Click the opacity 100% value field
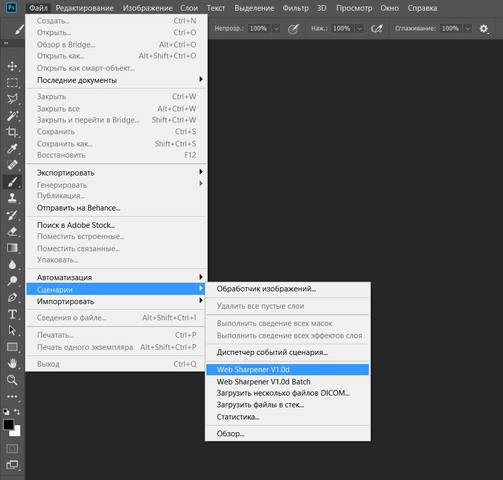The width and height of the screenshot is (503, 480). point(259,29)
